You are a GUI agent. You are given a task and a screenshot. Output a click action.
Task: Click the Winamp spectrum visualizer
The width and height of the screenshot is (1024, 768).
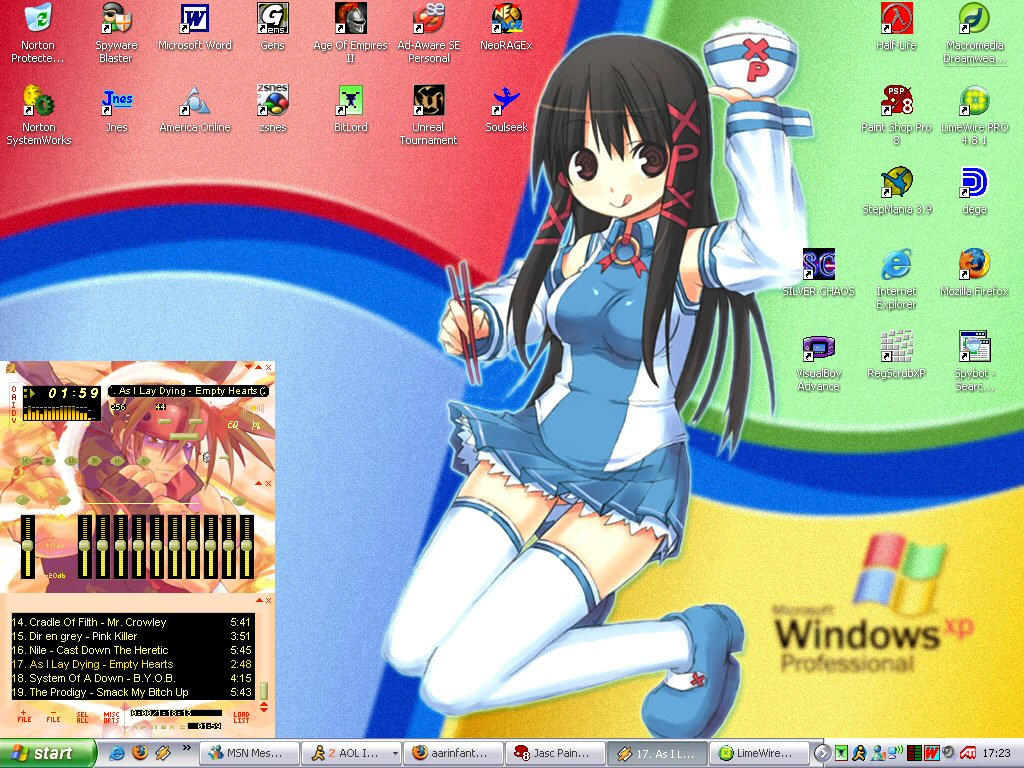click(58, 413)
